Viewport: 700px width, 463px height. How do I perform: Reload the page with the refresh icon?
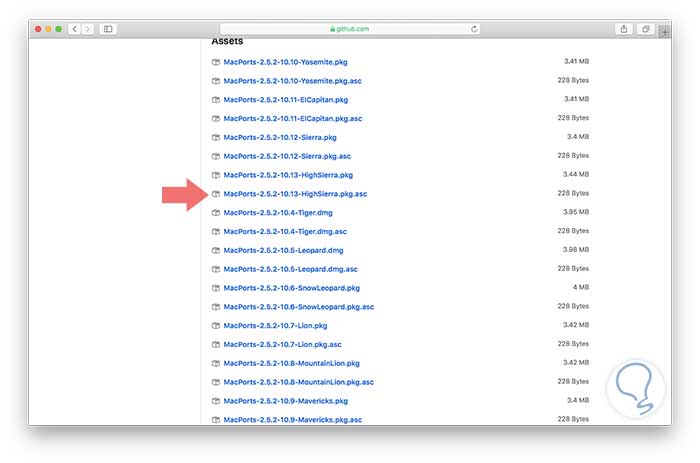(x=474, y=29)
